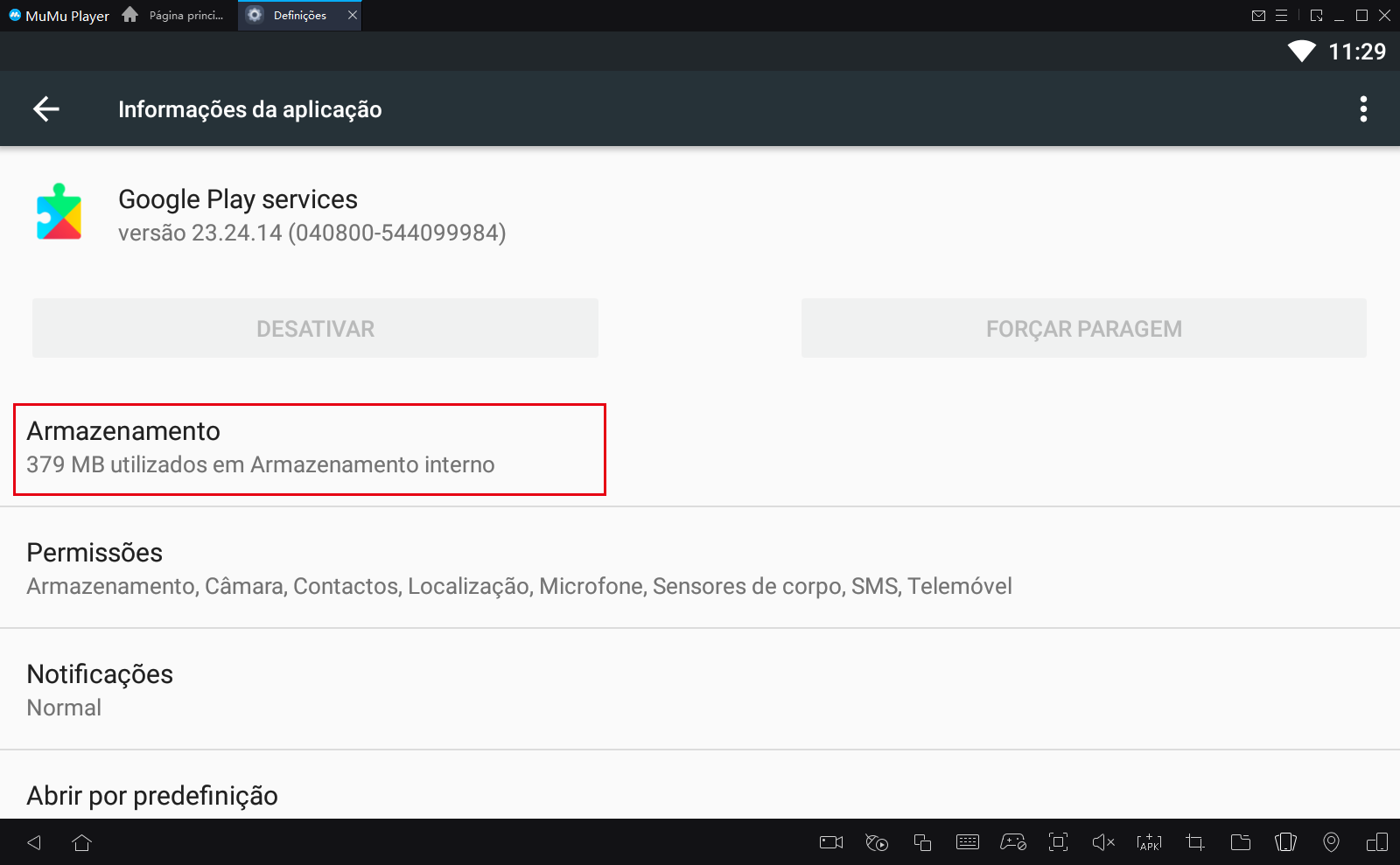1400x865 pixels.
Task: Click the 11:29 clock in status bar
Action: tap(1357, 52)
